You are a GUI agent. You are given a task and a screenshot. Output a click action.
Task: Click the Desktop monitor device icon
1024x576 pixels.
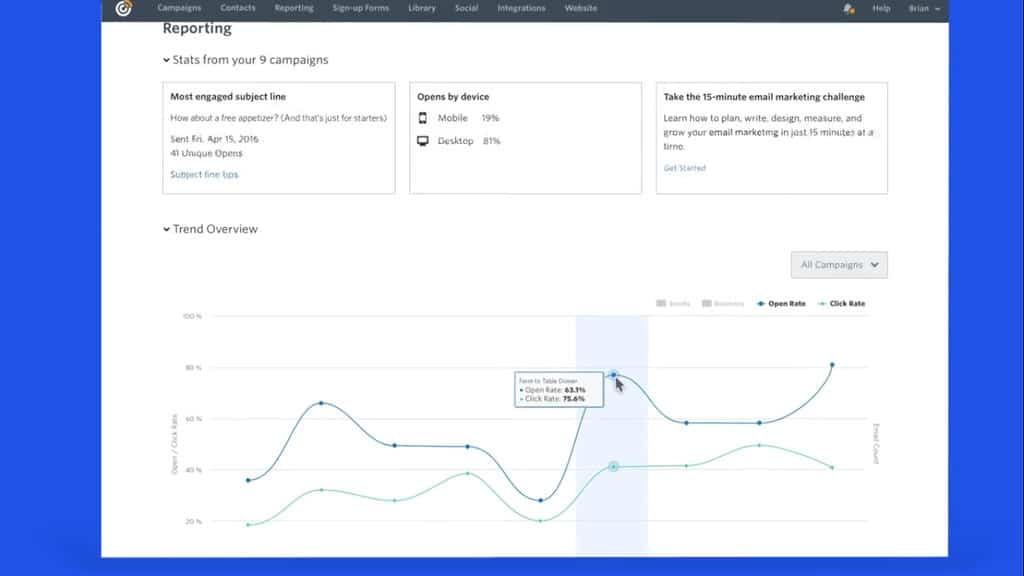[423, 141]
